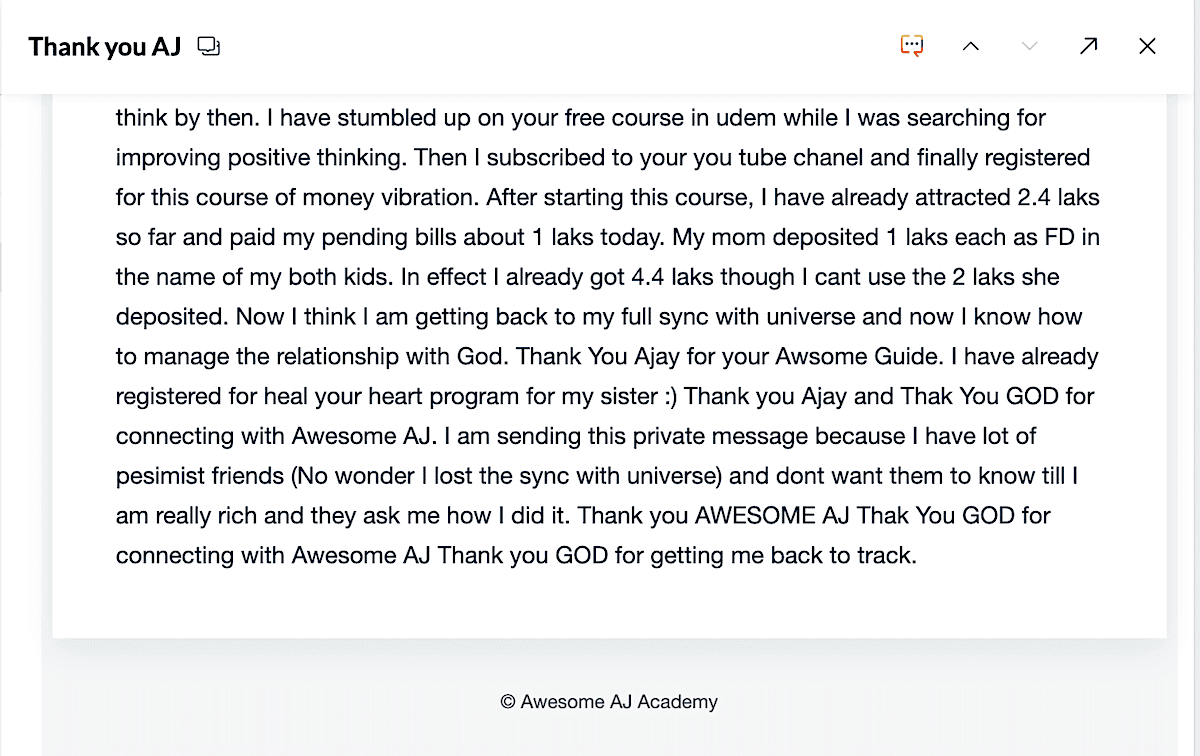The height and width of the screenshot is (756, 1200).
Task: Go to next message with down chevron
Action: point(1029,46)
